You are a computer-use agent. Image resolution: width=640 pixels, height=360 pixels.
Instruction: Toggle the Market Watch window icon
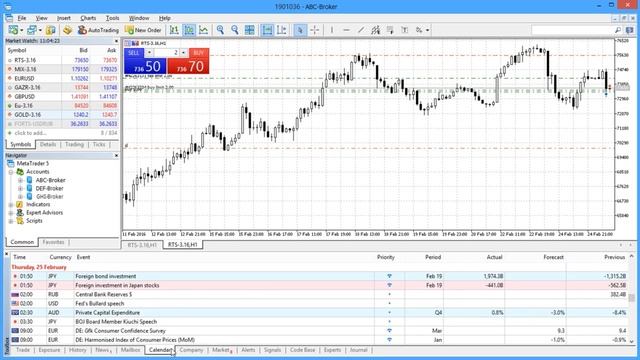tap(51, 30)
